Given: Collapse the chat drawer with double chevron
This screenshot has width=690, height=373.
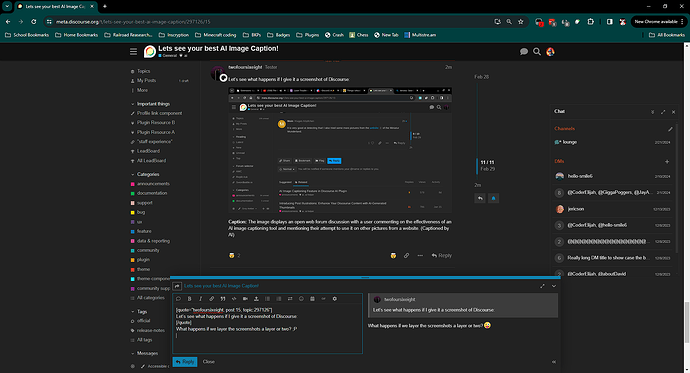Looking at the screenshot, I should coord(653,112).
